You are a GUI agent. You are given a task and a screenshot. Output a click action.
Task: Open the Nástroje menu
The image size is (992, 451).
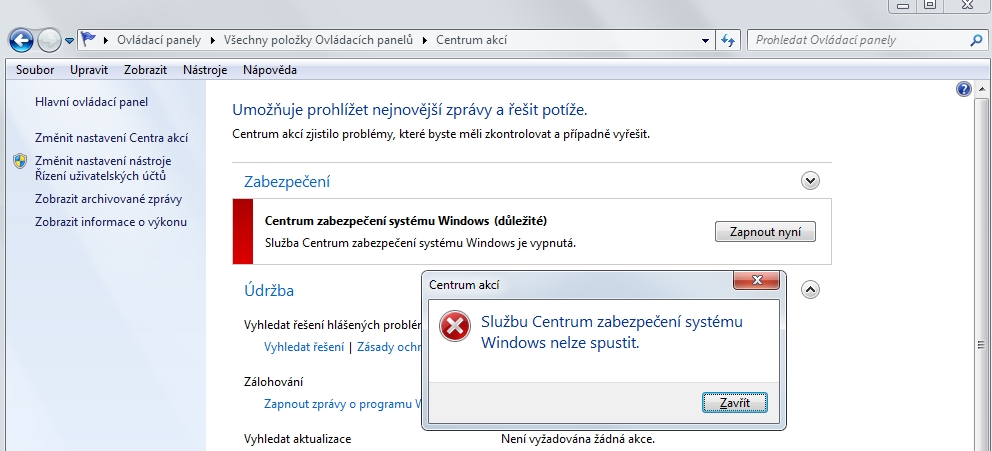tap(205, 70)
